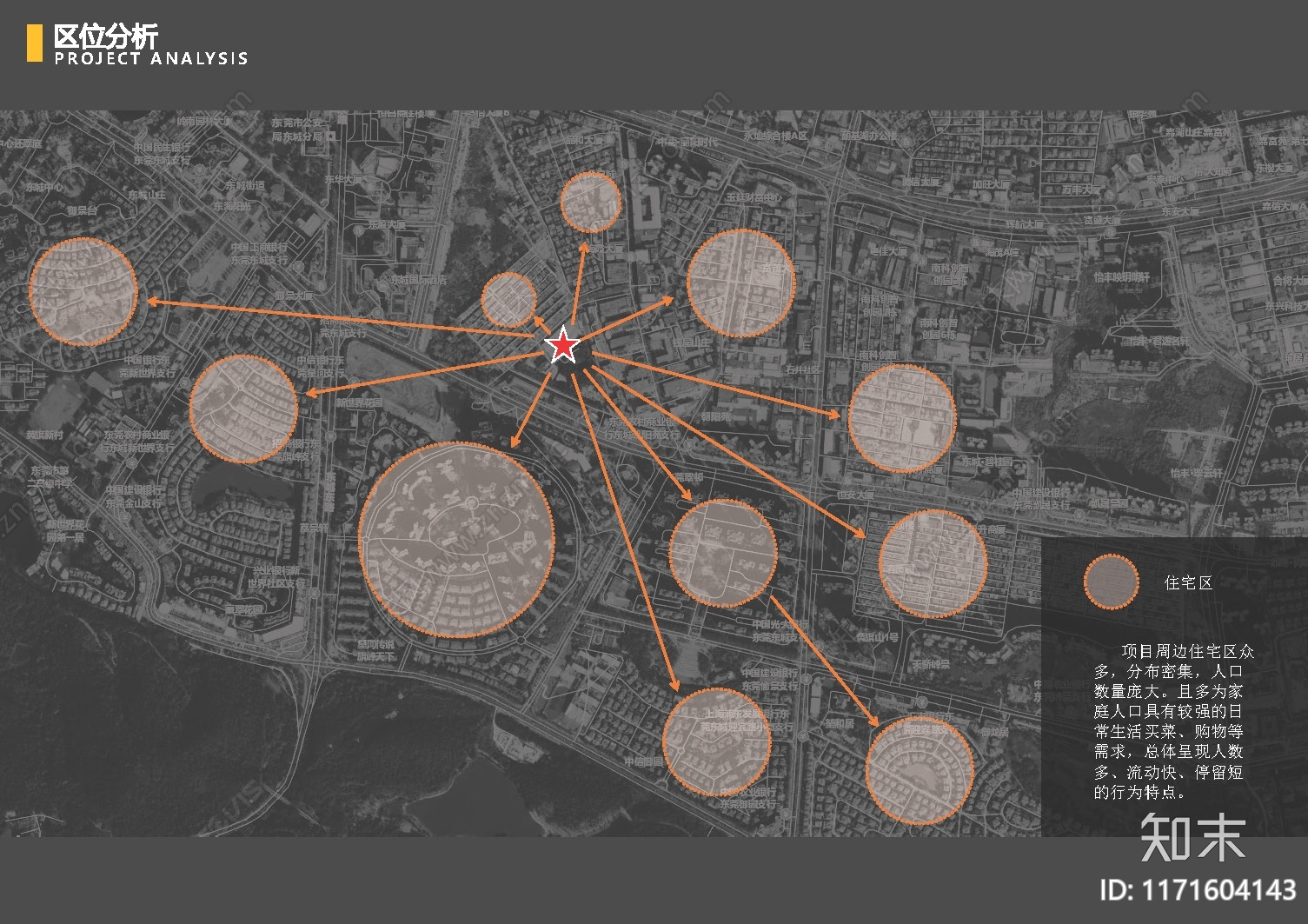Click the map label 东城山庄
Image resolution: width=1308 pixels, height=924 pixels.
[x=146, y=196]
